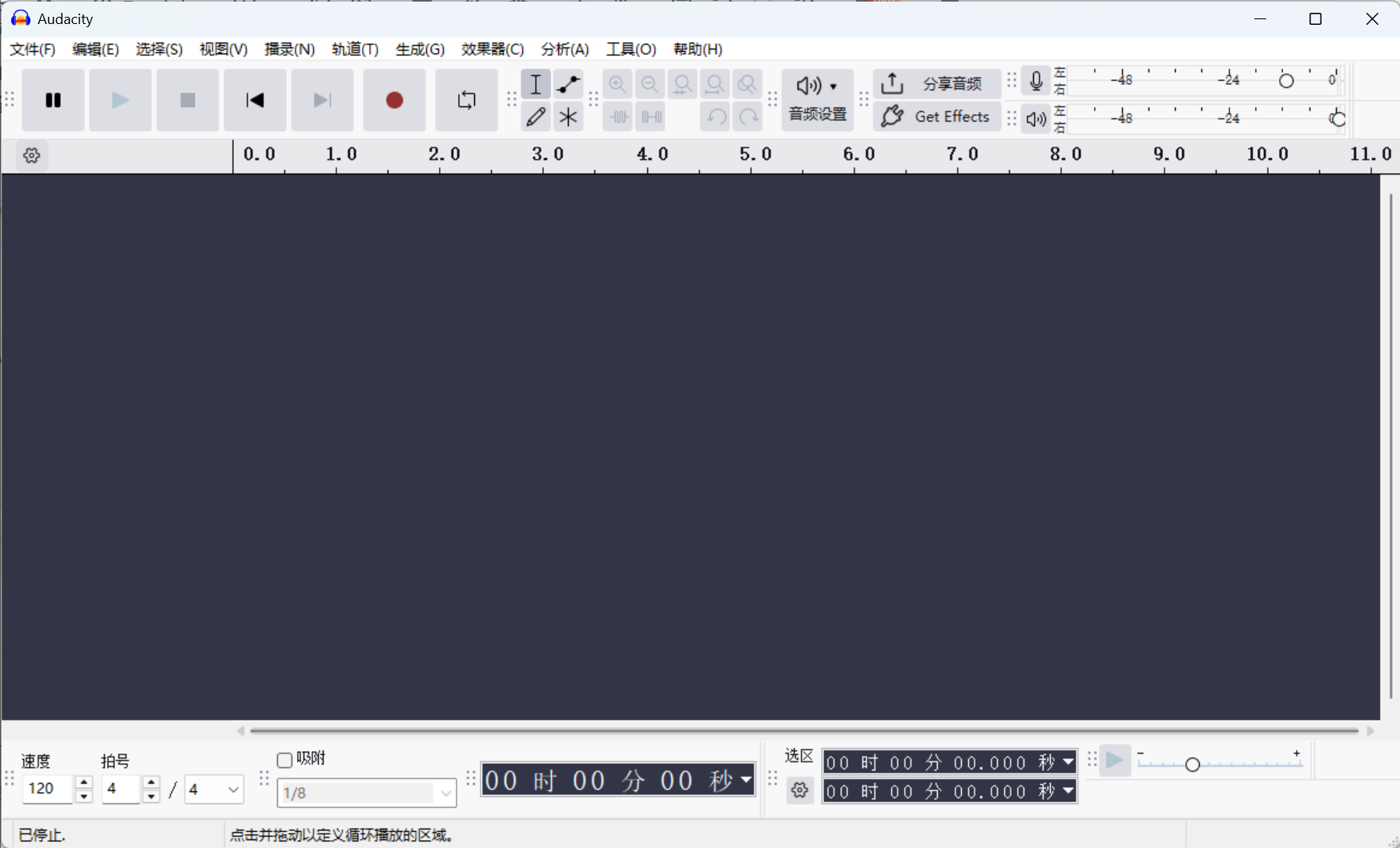Click the 选区 selection settings gear
Screen dimensions: 1400x848
pyautogui.click(x=799, y=791)
